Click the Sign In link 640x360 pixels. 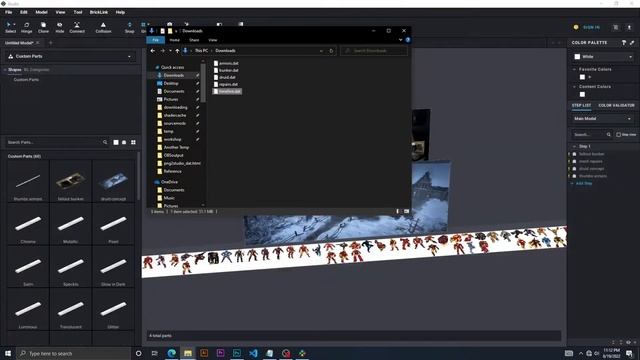[x=591, y=27]
